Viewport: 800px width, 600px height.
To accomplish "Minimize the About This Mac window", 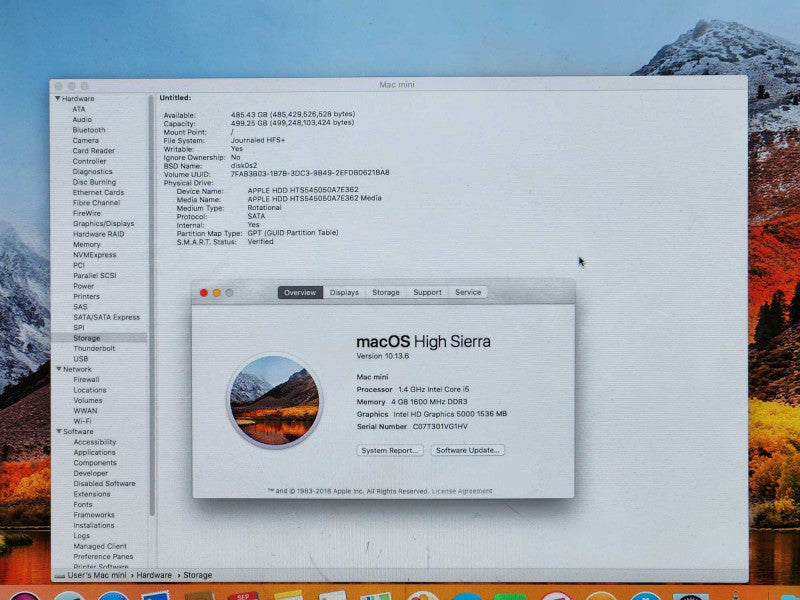I will [216, 292].
